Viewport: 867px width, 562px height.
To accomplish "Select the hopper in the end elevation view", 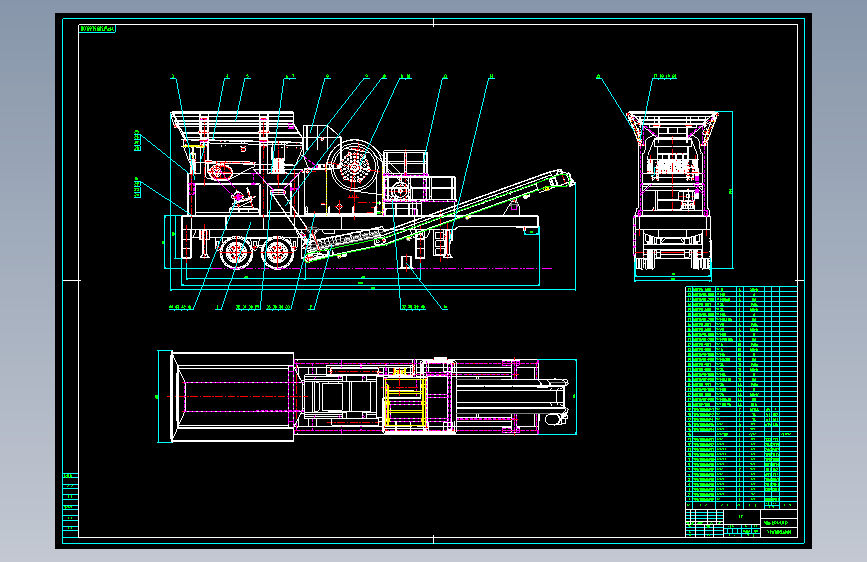I will click(x=672, y=127).
